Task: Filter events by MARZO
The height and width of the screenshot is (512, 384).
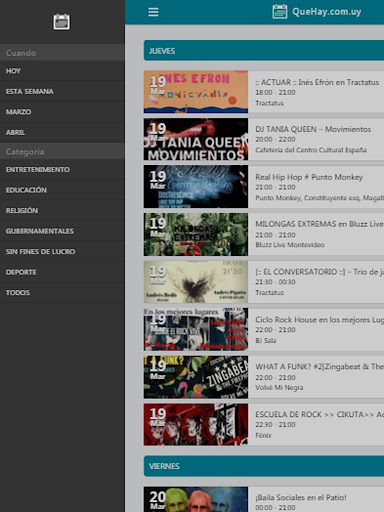Action: coord(62,112)
